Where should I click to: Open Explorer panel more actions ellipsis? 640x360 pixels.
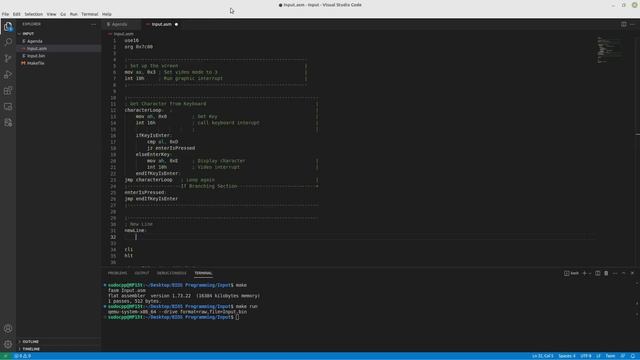(x=93, y=24)
